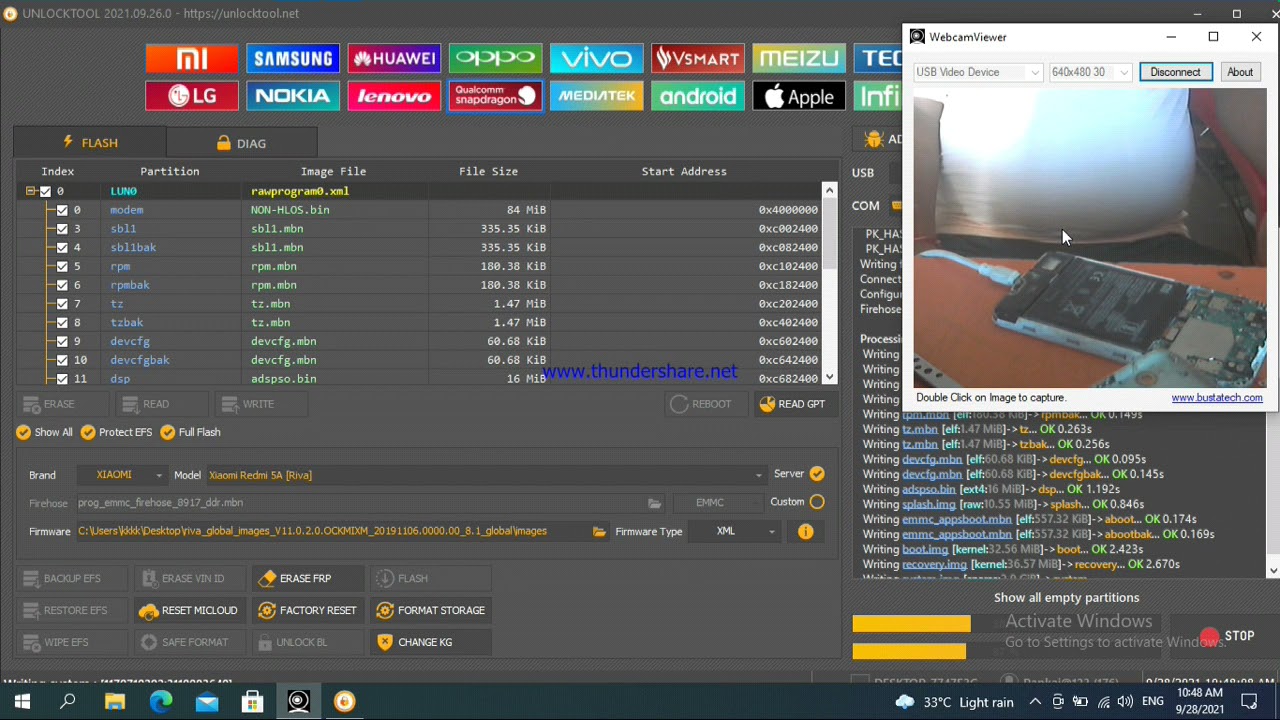Select the Mi brand logo
Screen dimensions: 1280x720
pyautogui.click(x=192, y=59)
